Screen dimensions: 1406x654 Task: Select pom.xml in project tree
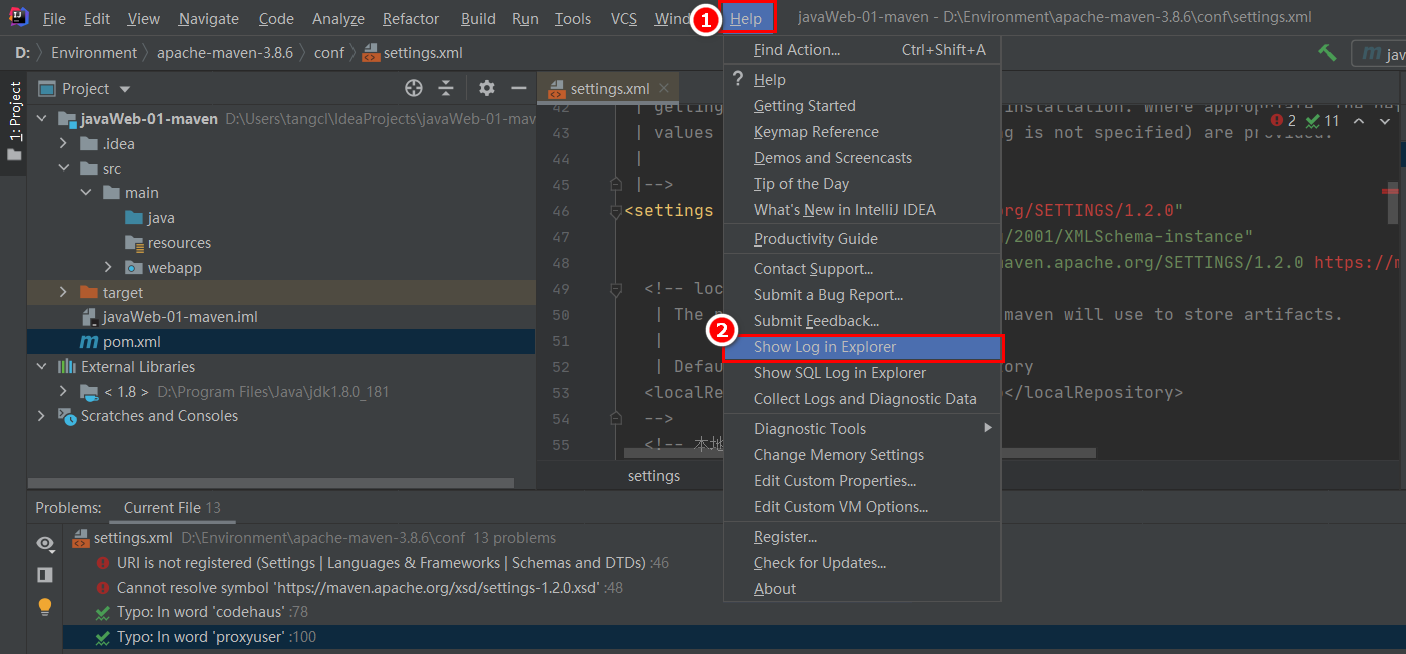tap(281, 342)
